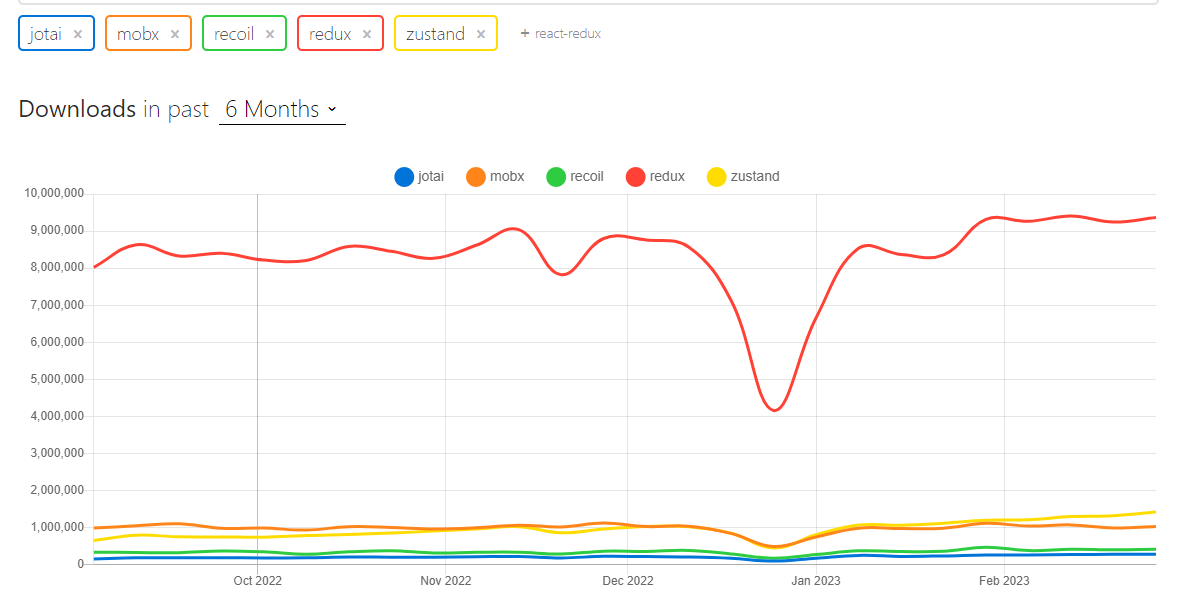The width and height of the screenshot is (1197, 601).
Task: Click the 1,000,000 y-axis value
Action: click(x=56, y=527)
